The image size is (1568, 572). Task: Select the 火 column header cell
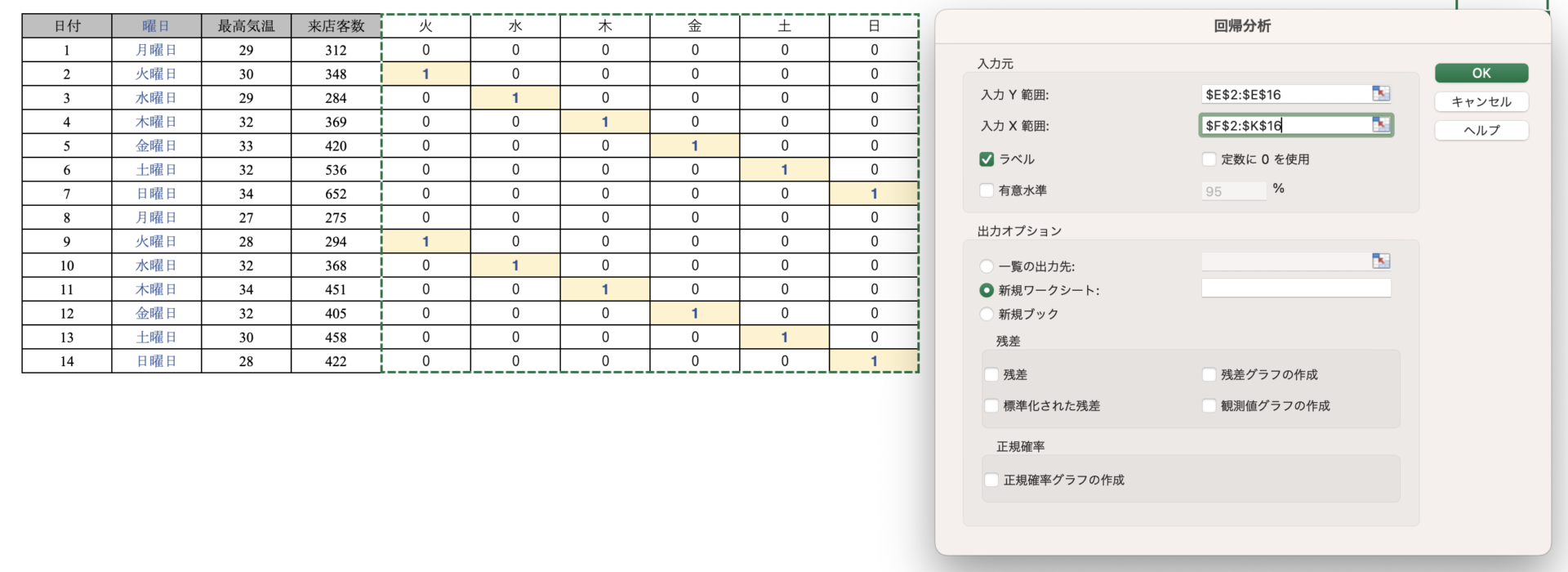click(426, 26)
